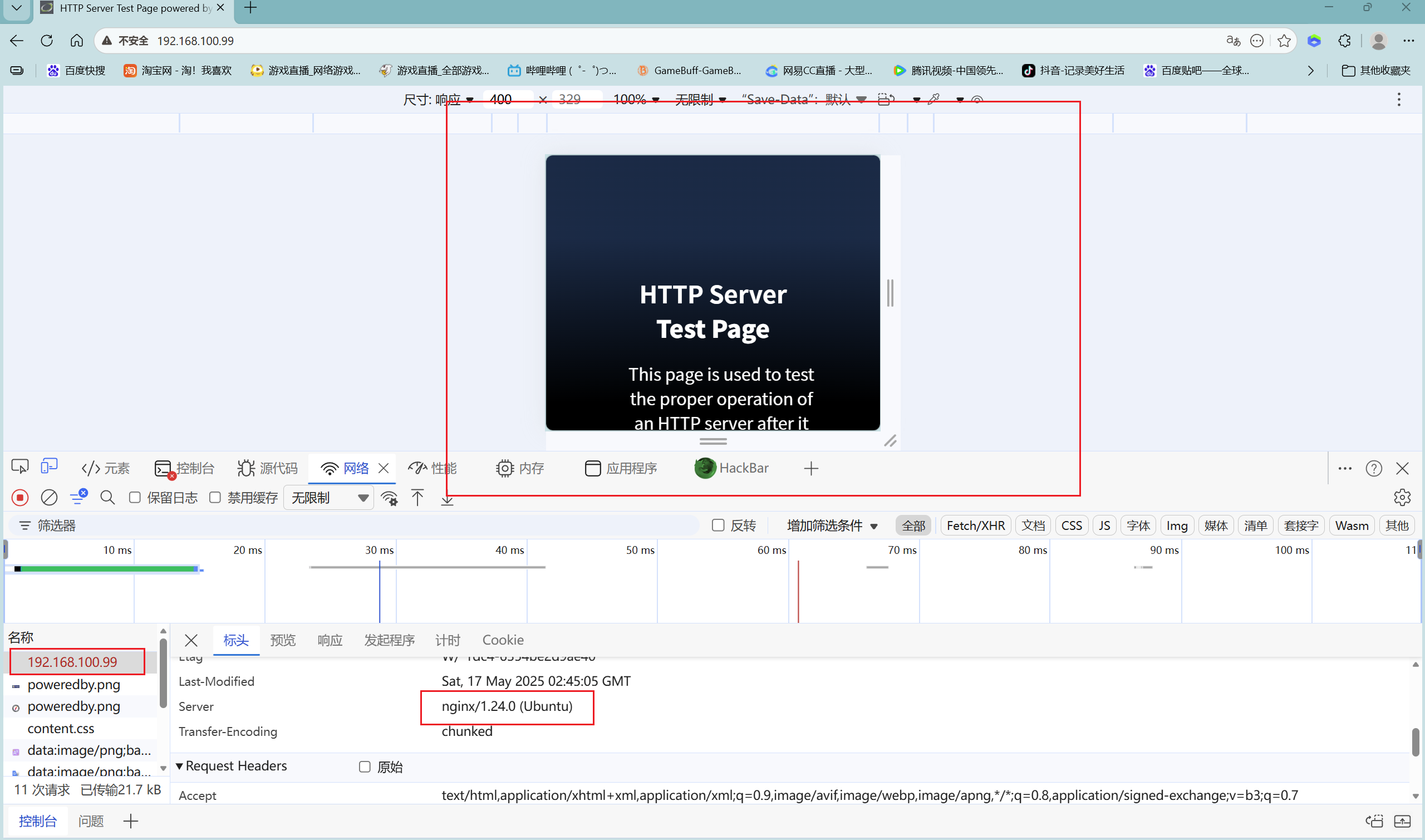This screenshot has width=1425, height=840.
Task: Collapse the Request Headers section
Action: pyautogui.click(x=179, y=766)
